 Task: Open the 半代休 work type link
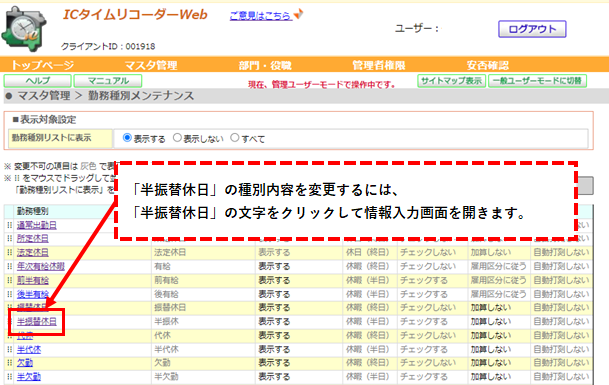coord(29,349)
